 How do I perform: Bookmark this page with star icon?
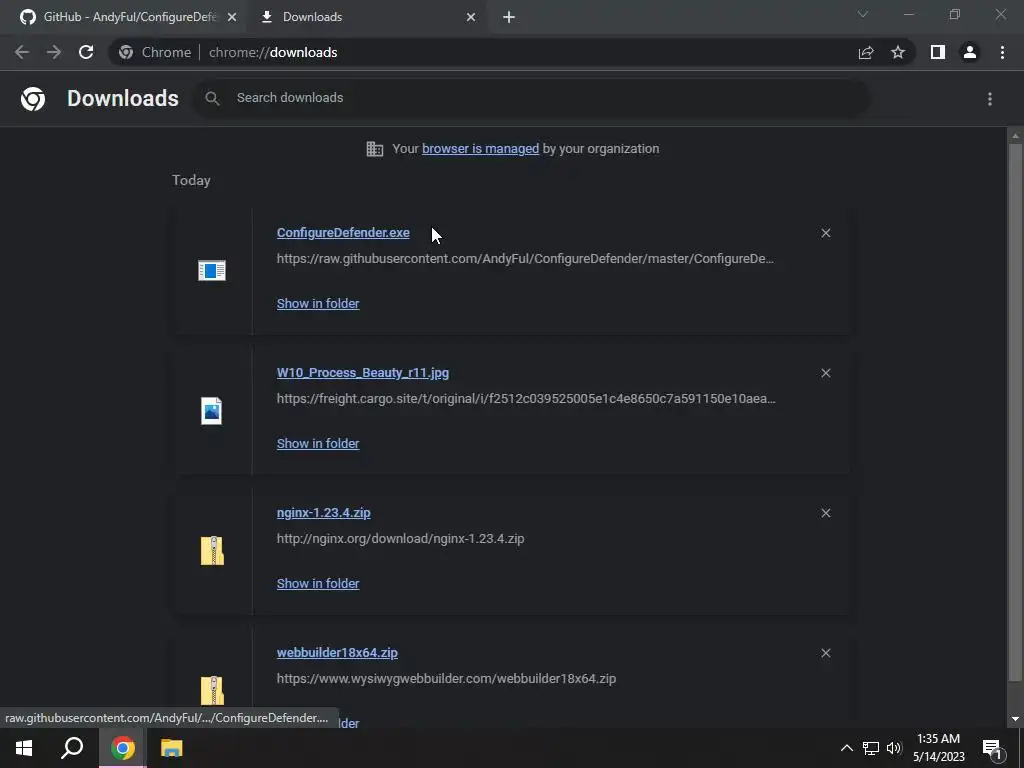898,52
